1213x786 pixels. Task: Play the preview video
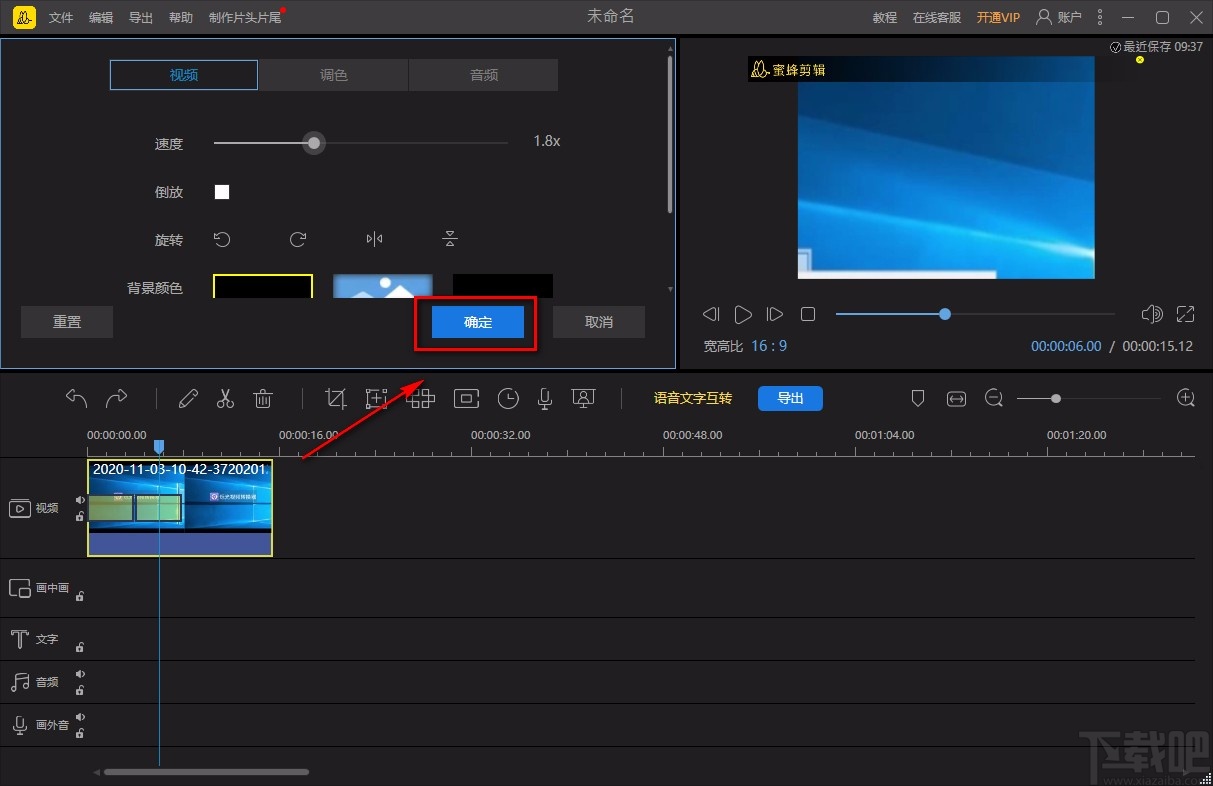743,314
